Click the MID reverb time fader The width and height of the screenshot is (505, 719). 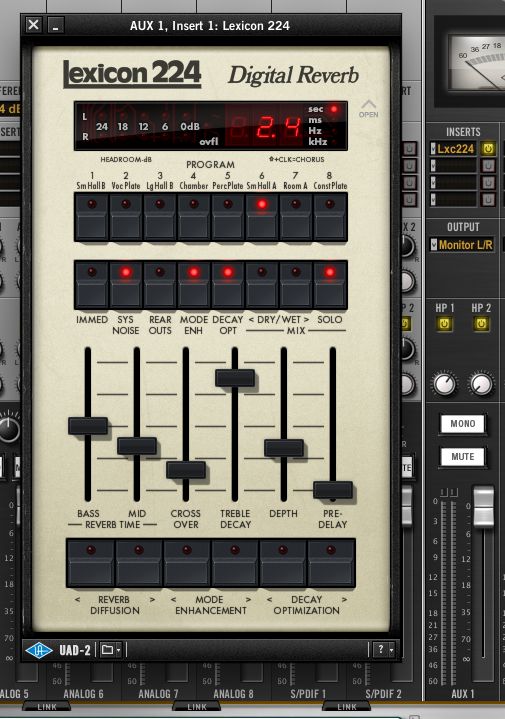pyautogui.click(x=137, y=446)
